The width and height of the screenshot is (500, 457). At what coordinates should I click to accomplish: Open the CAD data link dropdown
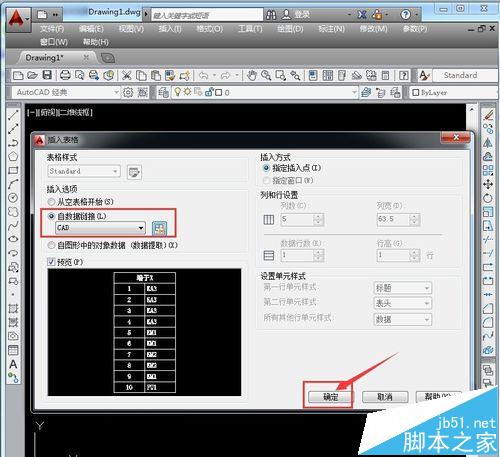[x=100, y=228]
